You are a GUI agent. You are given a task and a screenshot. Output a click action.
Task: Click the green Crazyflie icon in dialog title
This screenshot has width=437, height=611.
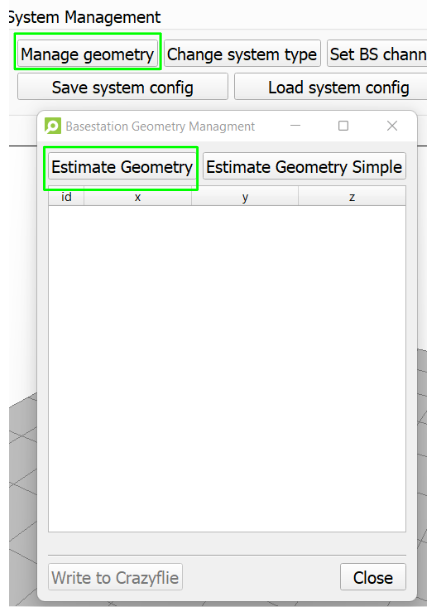[53, 126]
